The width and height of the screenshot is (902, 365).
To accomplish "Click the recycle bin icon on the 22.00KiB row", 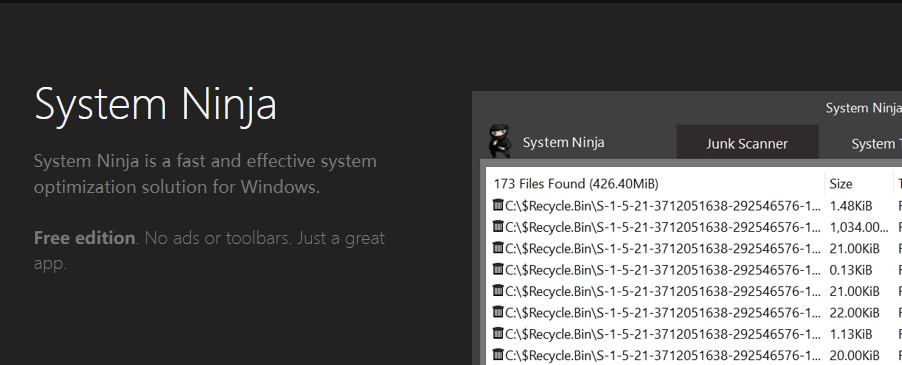I will 498,312.
